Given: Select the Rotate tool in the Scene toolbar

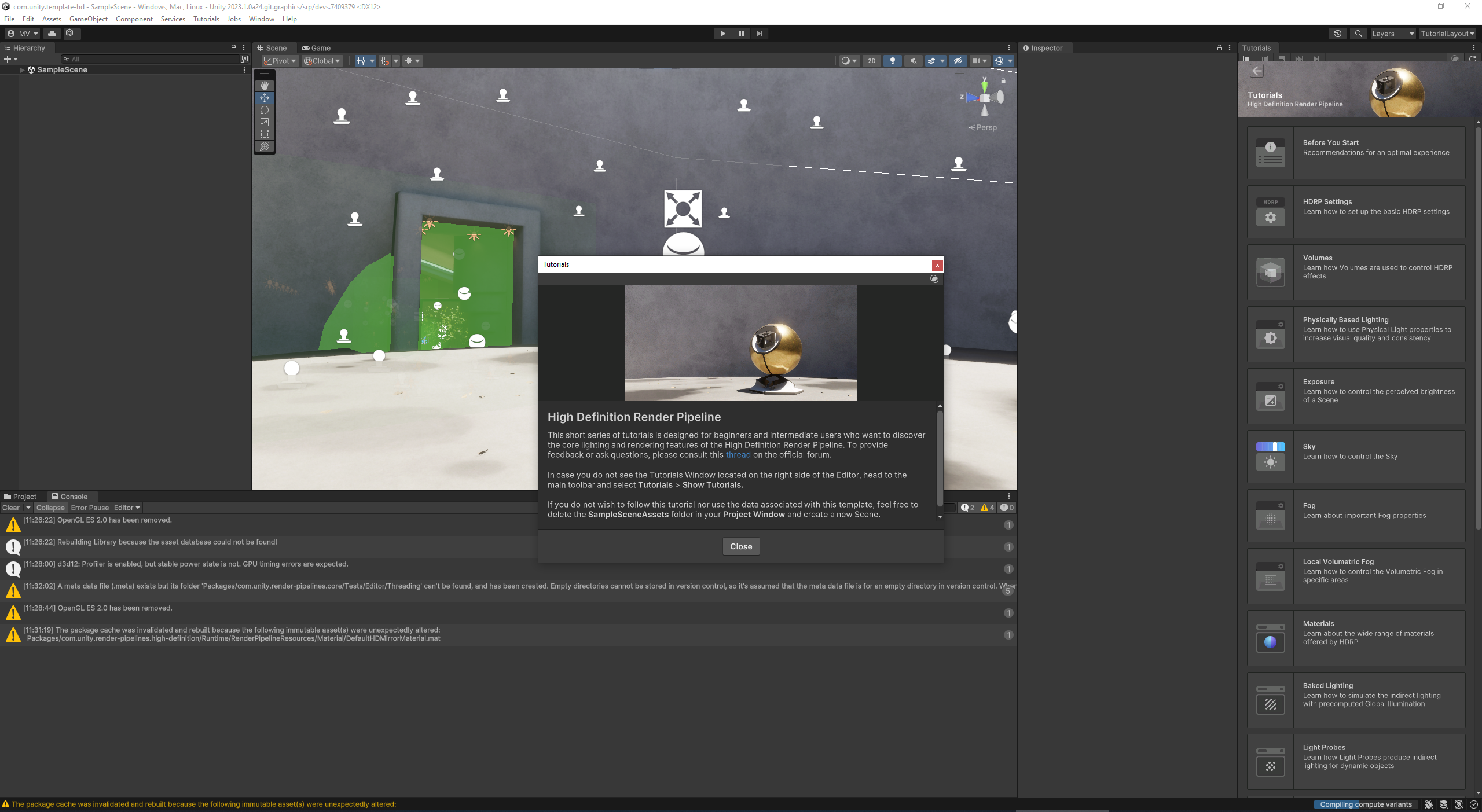Looking at the screenshot, I should (265, 110).
